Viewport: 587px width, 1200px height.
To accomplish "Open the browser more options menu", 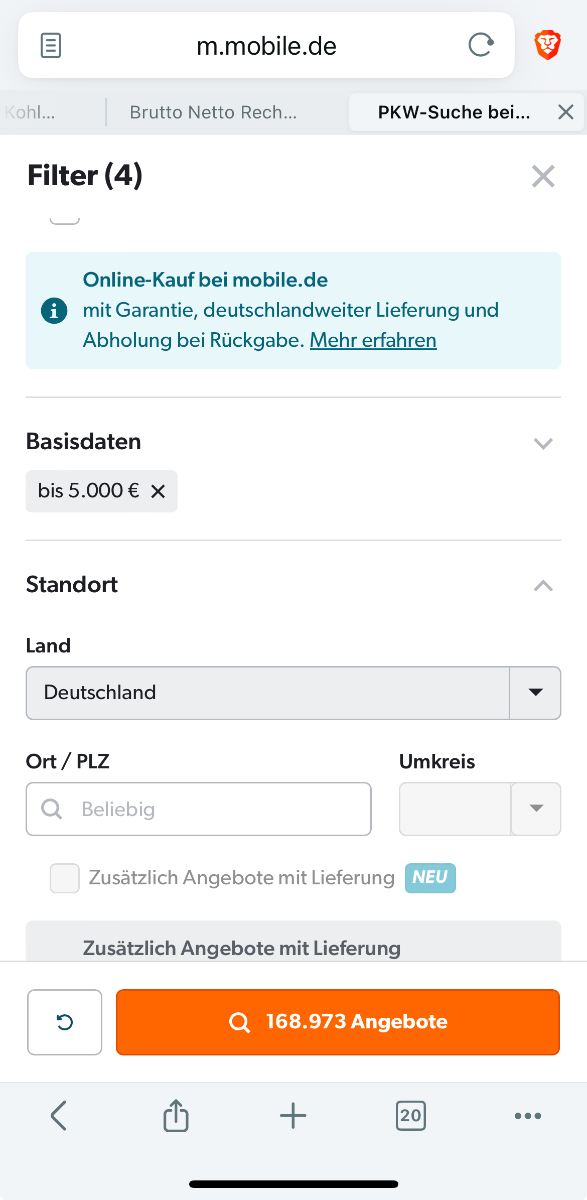I will 528,1116.
